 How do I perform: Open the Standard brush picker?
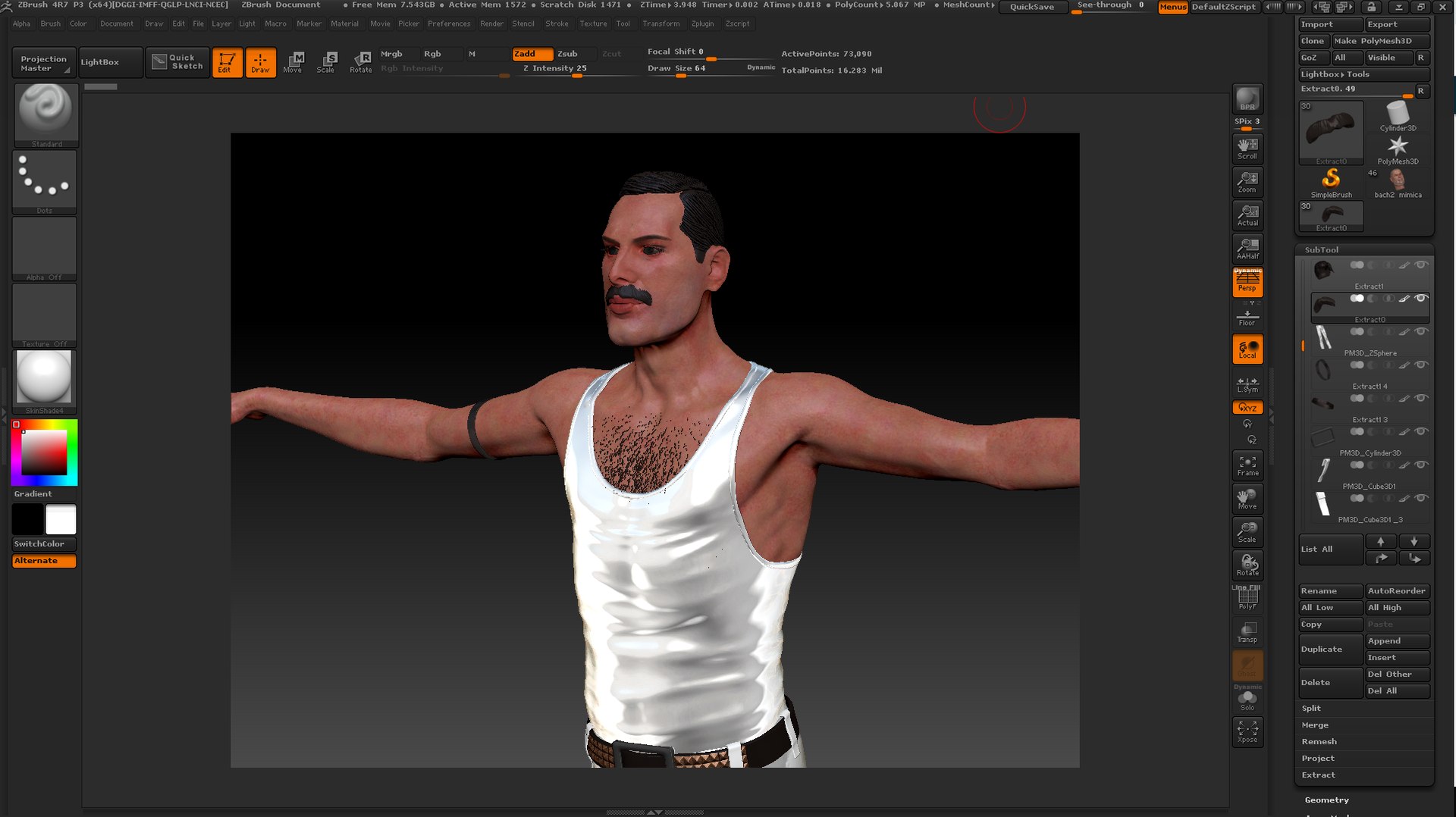click(45, 114)
